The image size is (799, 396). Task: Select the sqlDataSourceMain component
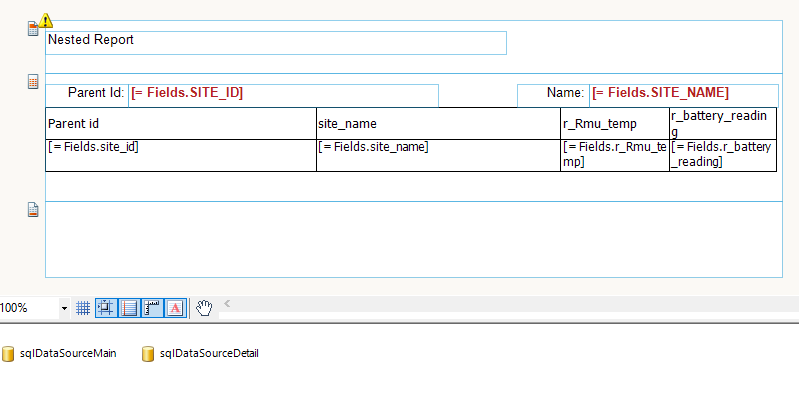59,353
